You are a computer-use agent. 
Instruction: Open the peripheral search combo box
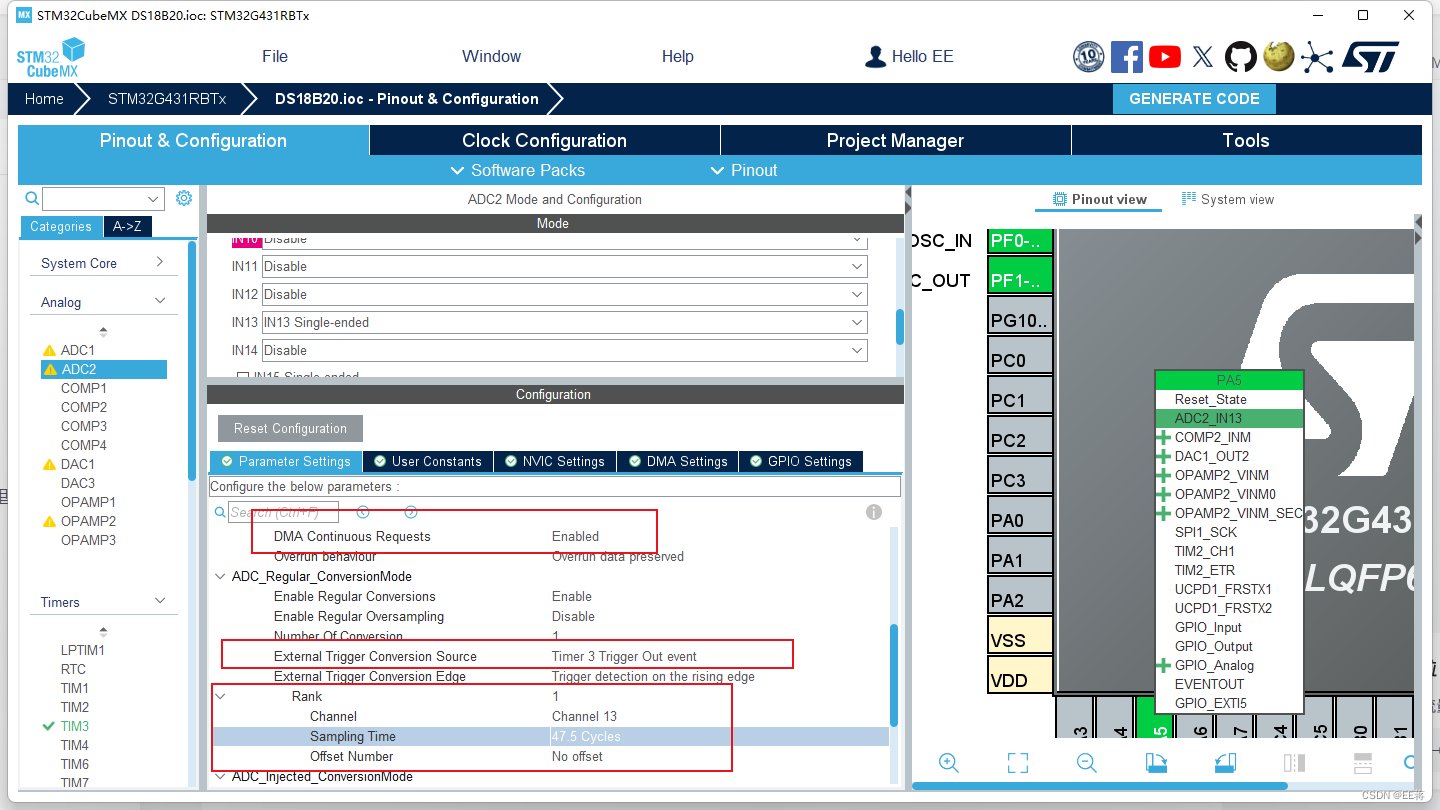[103, 199]
